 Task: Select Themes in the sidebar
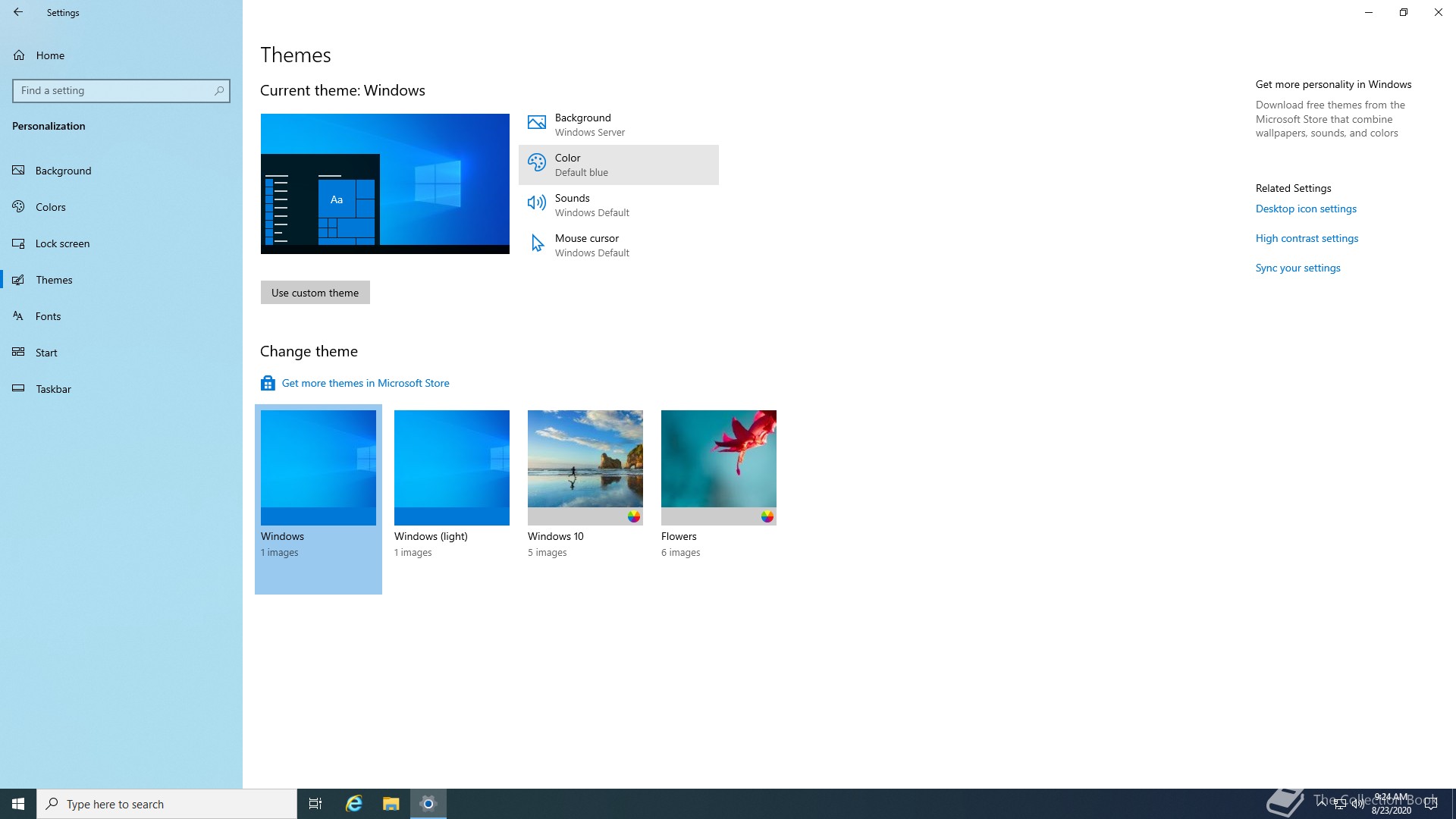[x=121, y=280]
